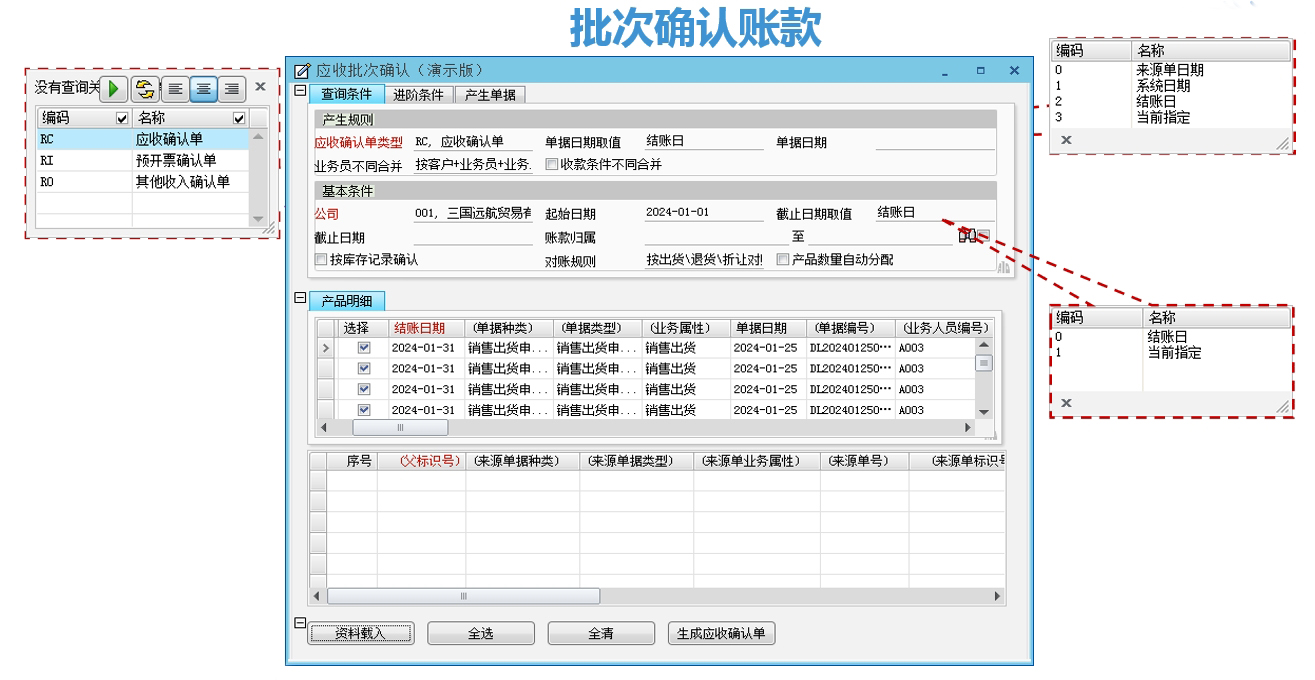
Task: Select the RO 其他收入确认单 row
Action: coord(141,182)
